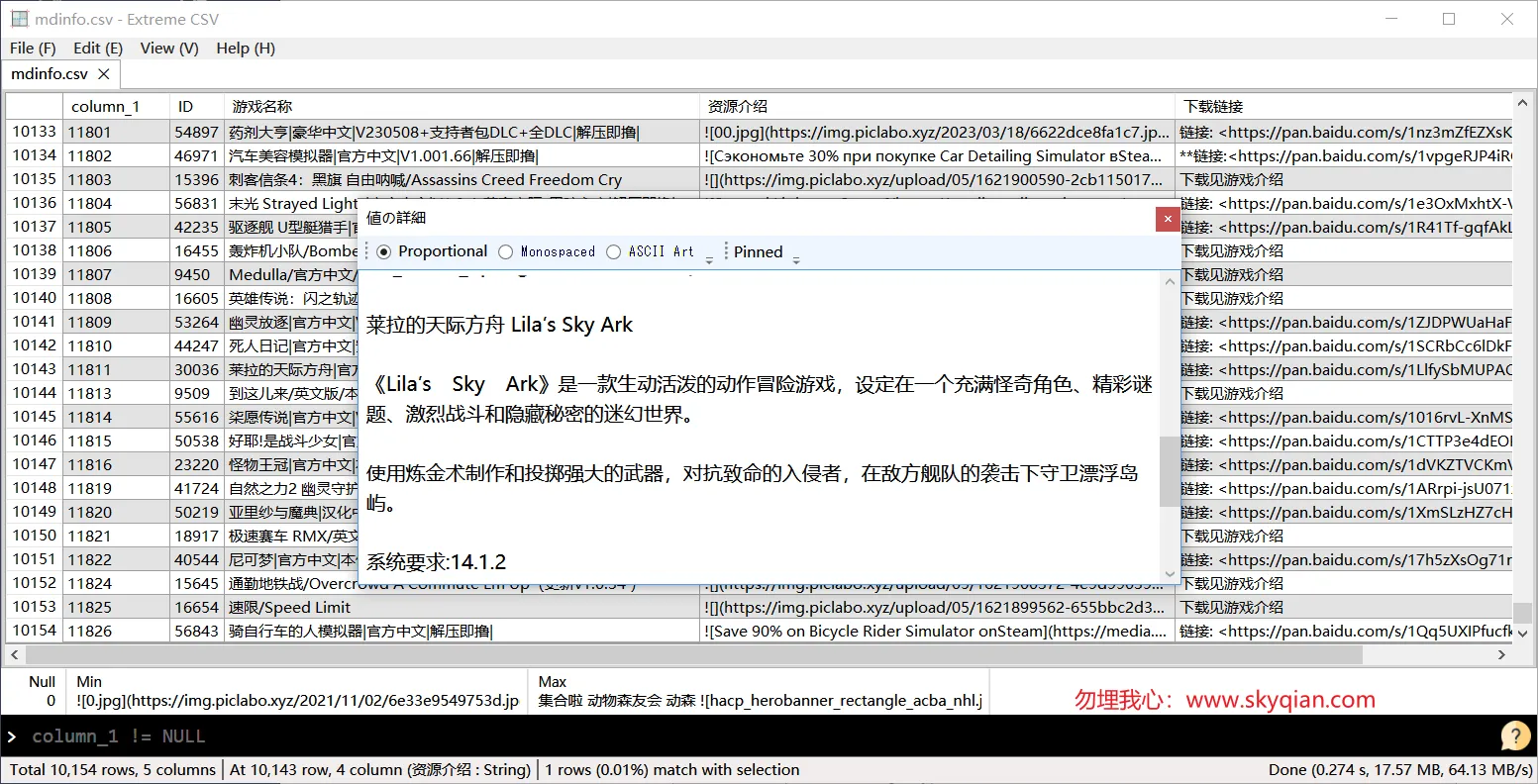The image size is (1538, 784).
Task: Open the Edit (E) menu
Action: [98, 48]
